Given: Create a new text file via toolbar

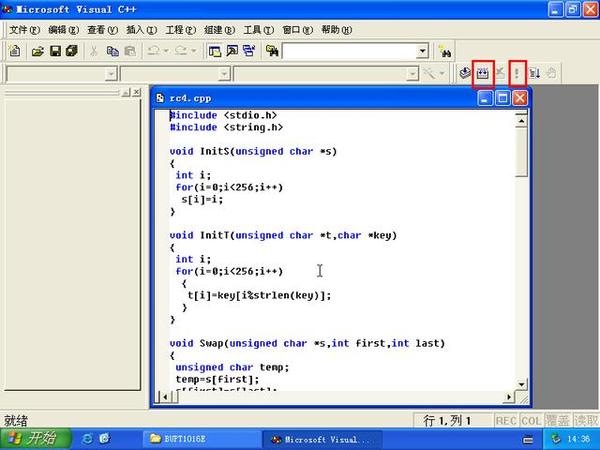Looking at the screenshot, I should pos(15,51).
